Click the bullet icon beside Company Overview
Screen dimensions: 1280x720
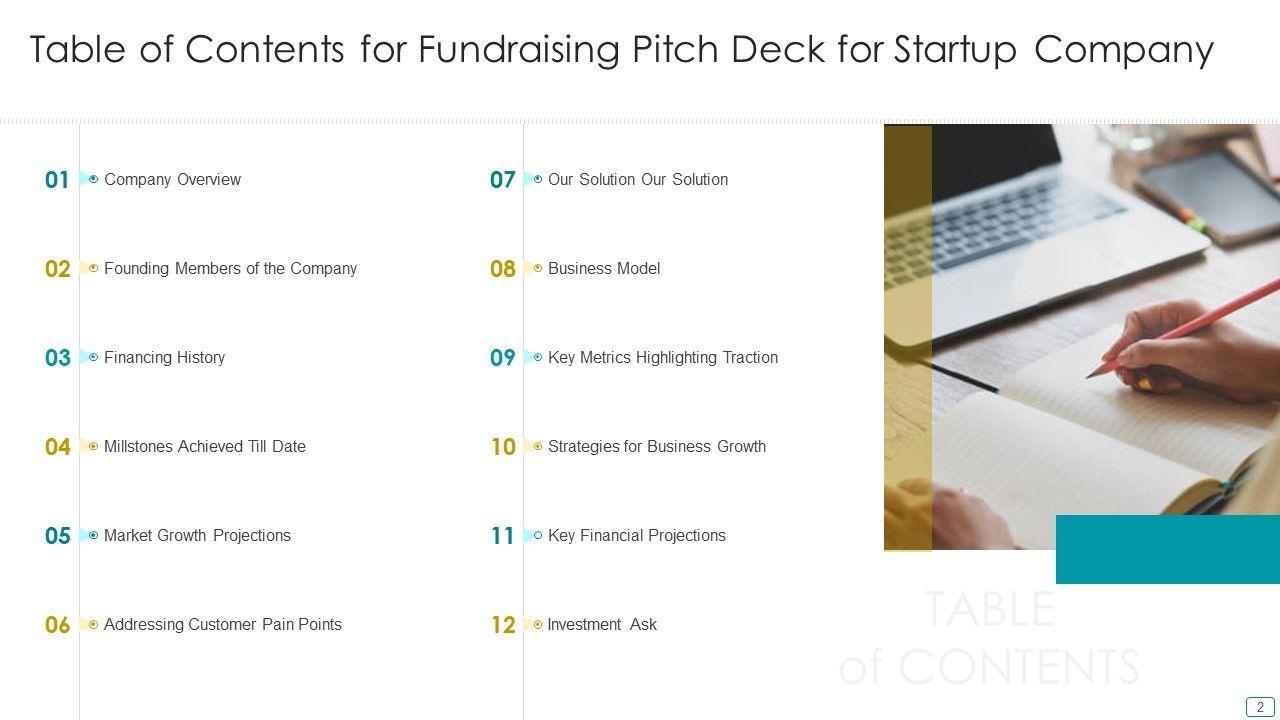93,179
